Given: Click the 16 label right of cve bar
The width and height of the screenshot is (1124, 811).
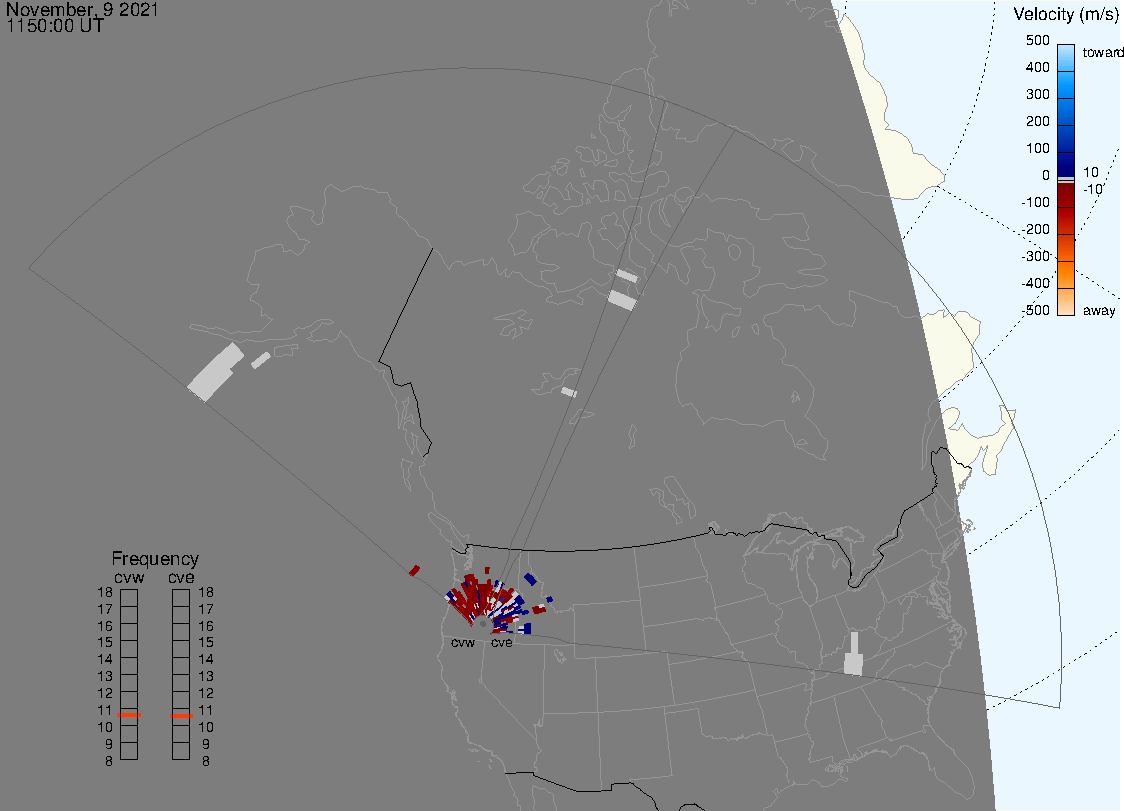Looking at the screenshot, I should click(206, 626).
